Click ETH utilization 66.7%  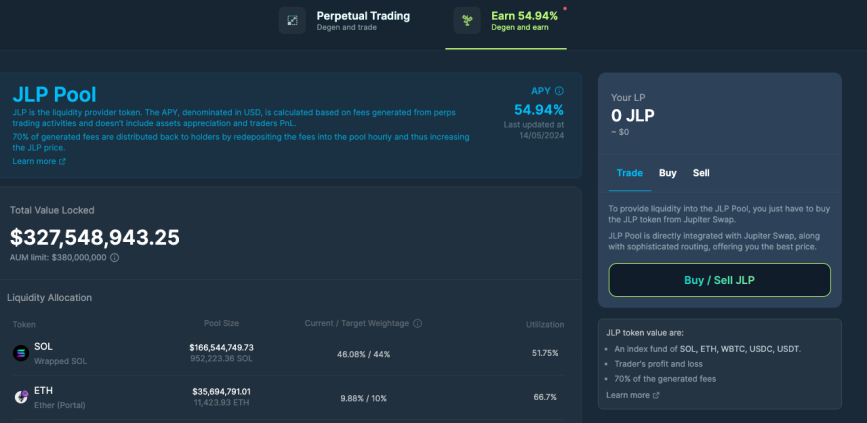click(545, 397)
